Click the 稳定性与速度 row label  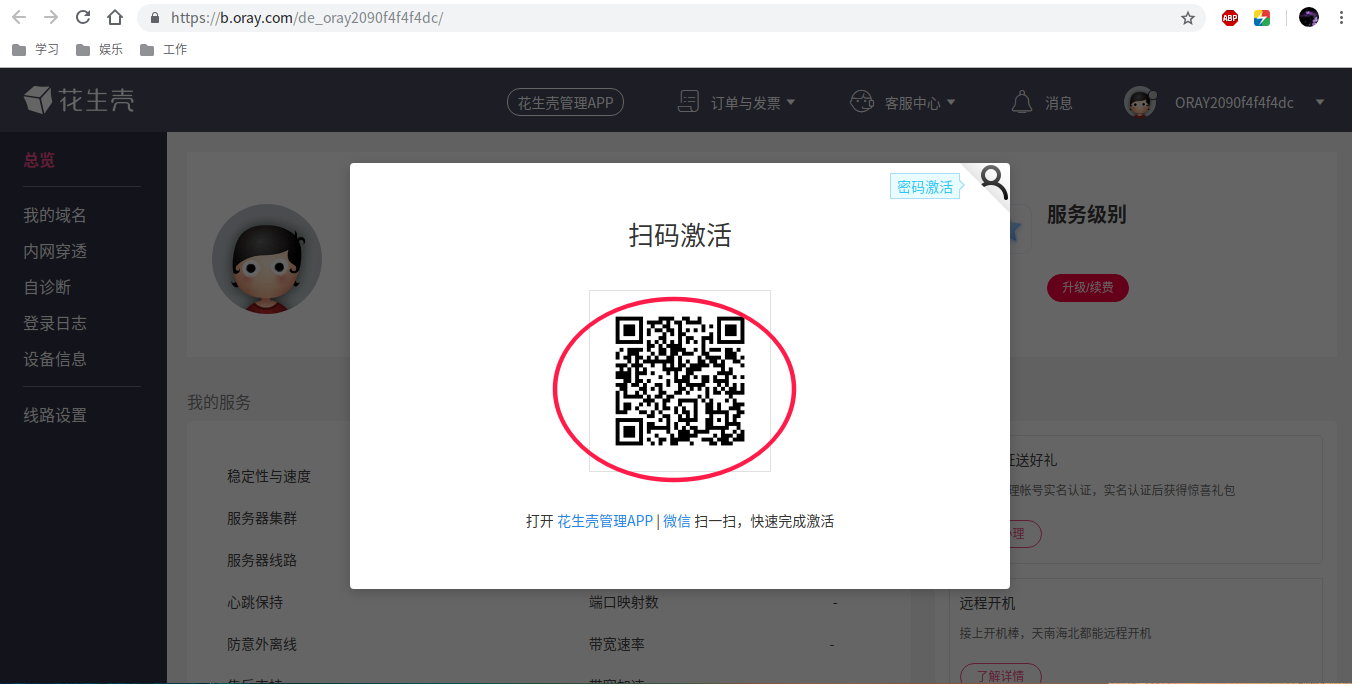(269, 476)
